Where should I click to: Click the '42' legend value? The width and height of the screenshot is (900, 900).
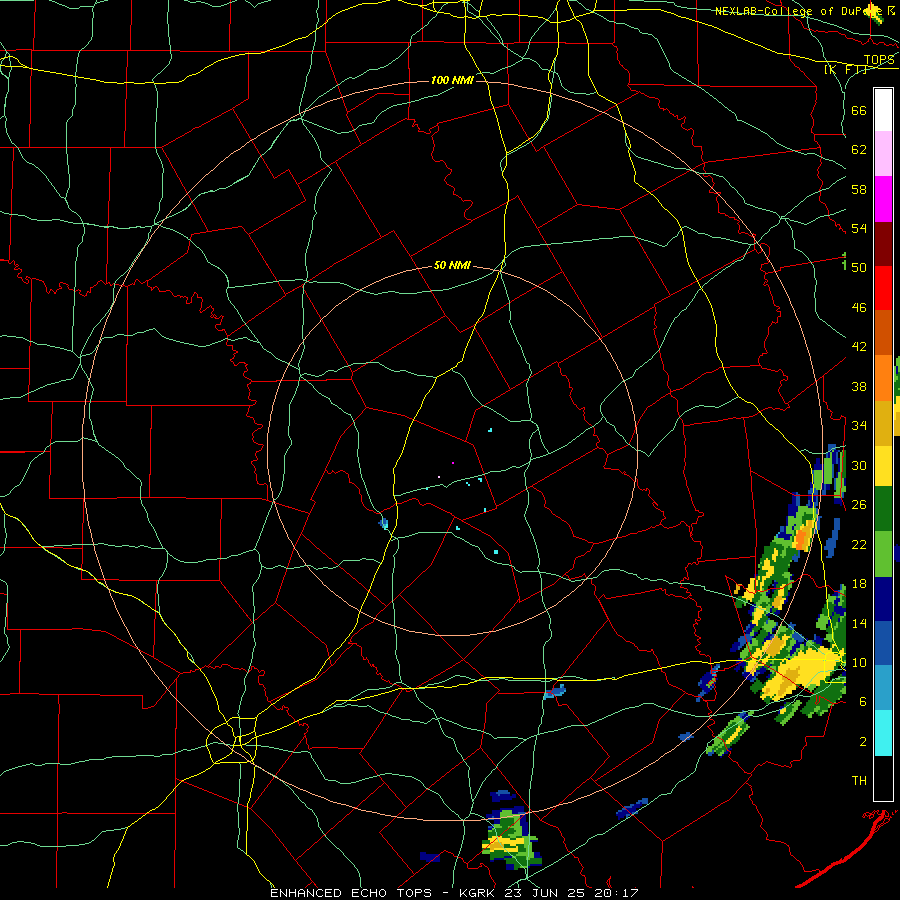pyautogui.click(x=859, y=347)
